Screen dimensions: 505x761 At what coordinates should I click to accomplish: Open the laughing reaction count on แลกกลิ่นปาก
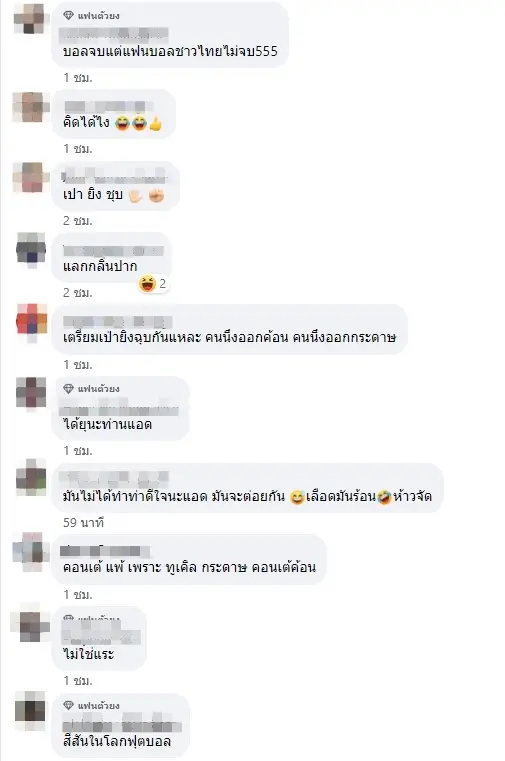click(x=153, y=283)
